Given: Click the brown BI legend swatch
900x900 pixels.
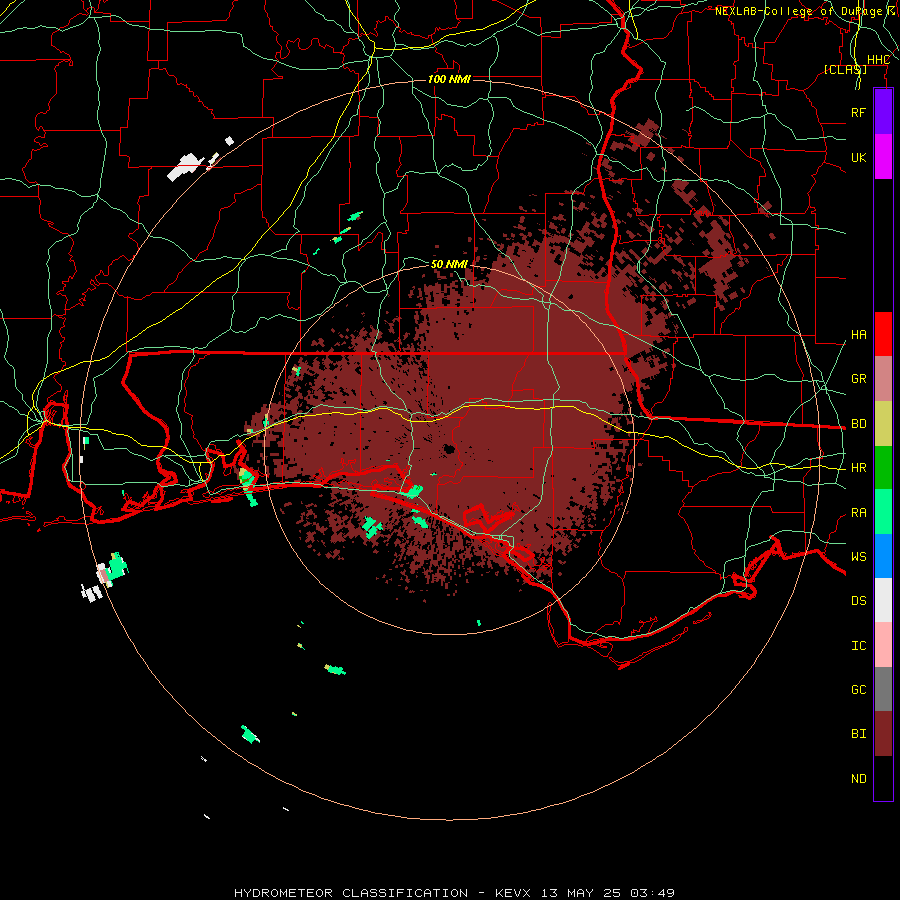Looking at the screenshot, I should click(x=883, y=734).
